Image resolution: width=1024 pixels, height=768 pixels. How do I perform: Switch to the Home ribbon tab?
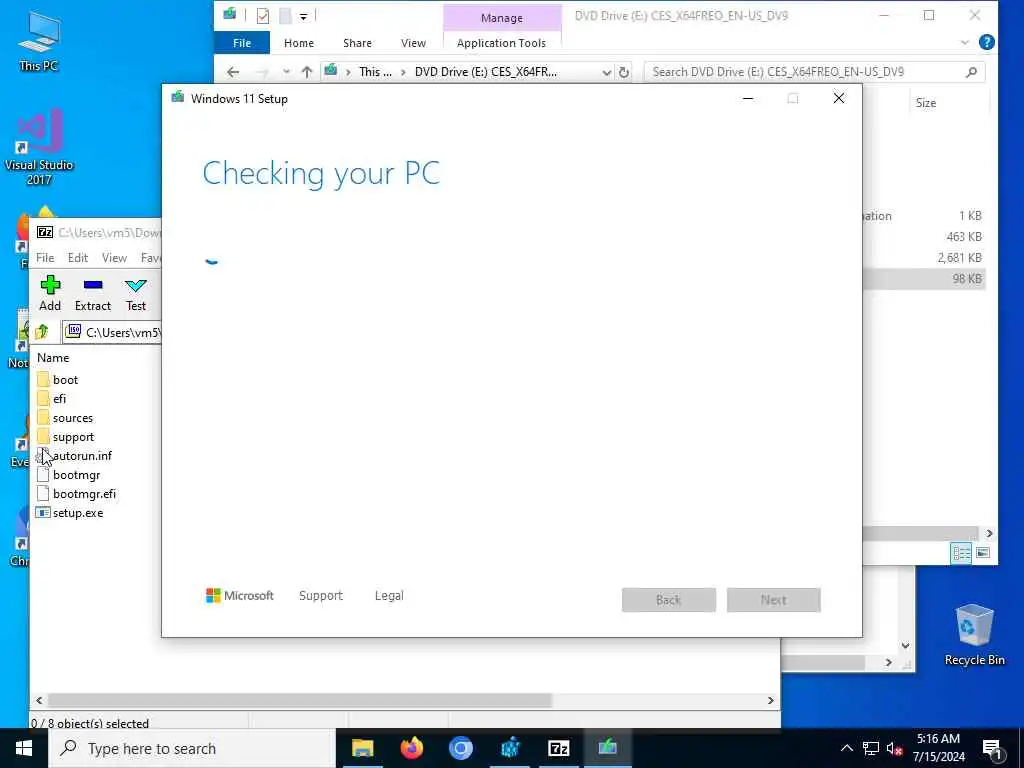(299, 43)
